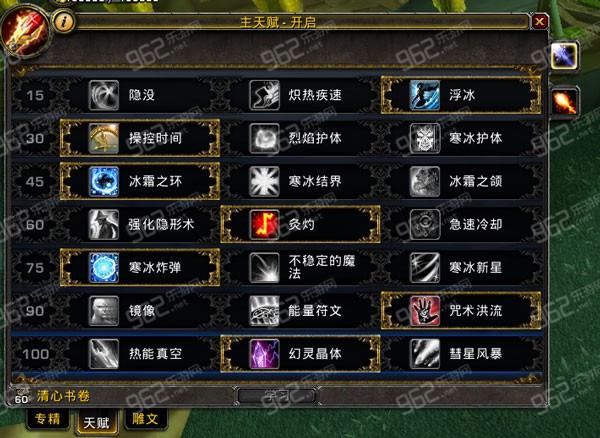Viewport: 600px width, 438px height.
Task: Choose the 咒术洪流 hand icon
Action: click(425, 311)
